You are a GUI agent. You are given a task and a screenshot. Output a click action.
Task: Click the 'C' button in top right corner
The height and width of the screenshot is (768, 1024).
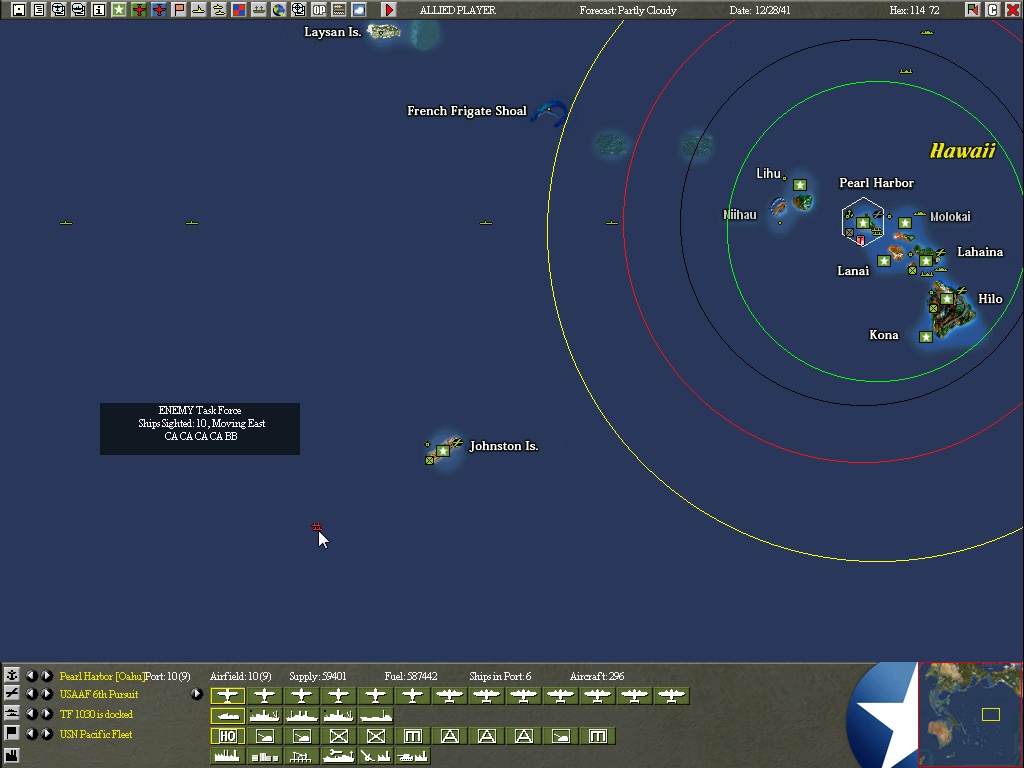tap(993, 10)
